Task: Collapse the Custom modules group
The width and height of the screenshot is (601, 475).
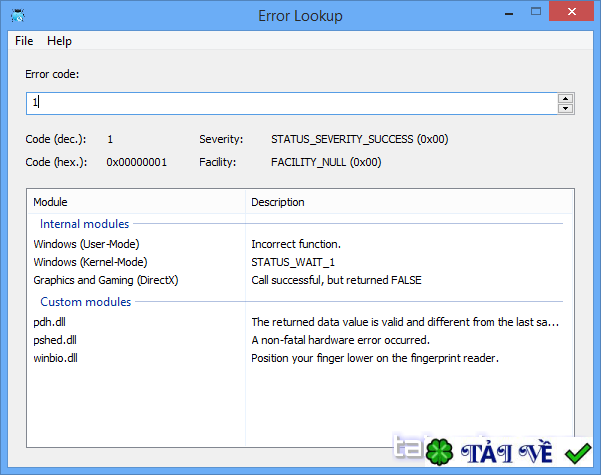Action: pyautogui.click(x=85, y=302)
